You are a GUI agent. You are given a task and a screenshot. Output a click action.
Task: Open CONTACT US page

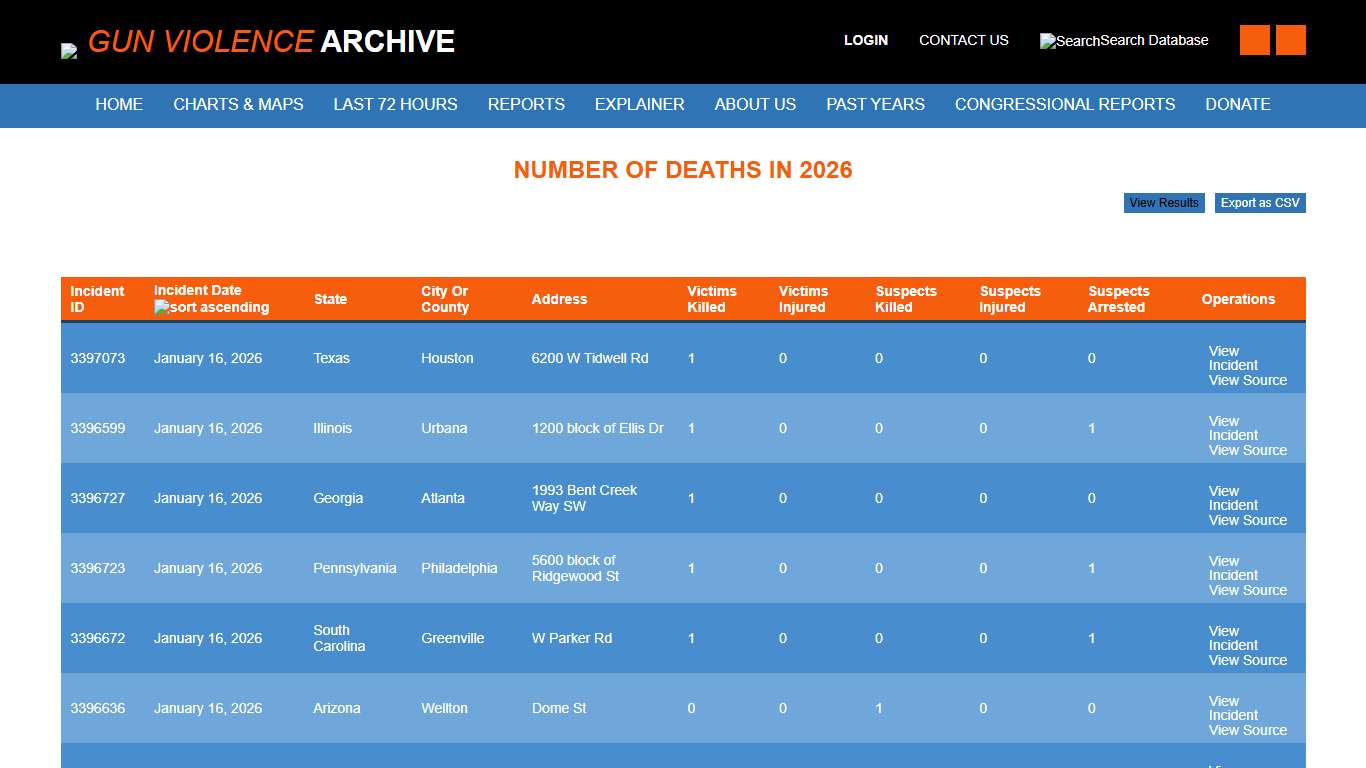(x=963, y=41)
